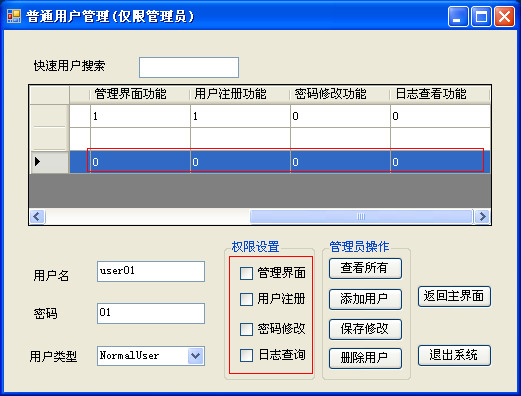This screenshot has width=521, height=396.
Task: Click the 用户注册功能 column header
Action: tap(240, 94)
